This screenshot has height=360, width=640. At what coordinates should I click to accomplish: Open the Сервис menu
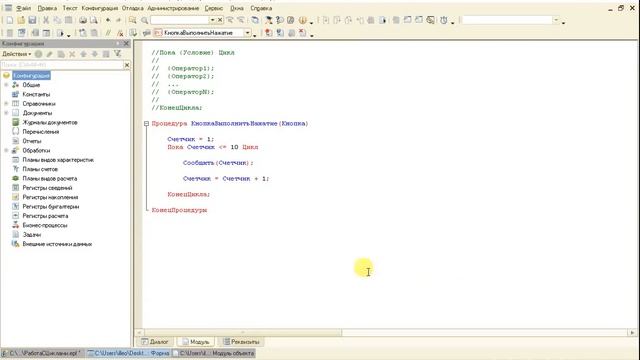click(213, 8)
